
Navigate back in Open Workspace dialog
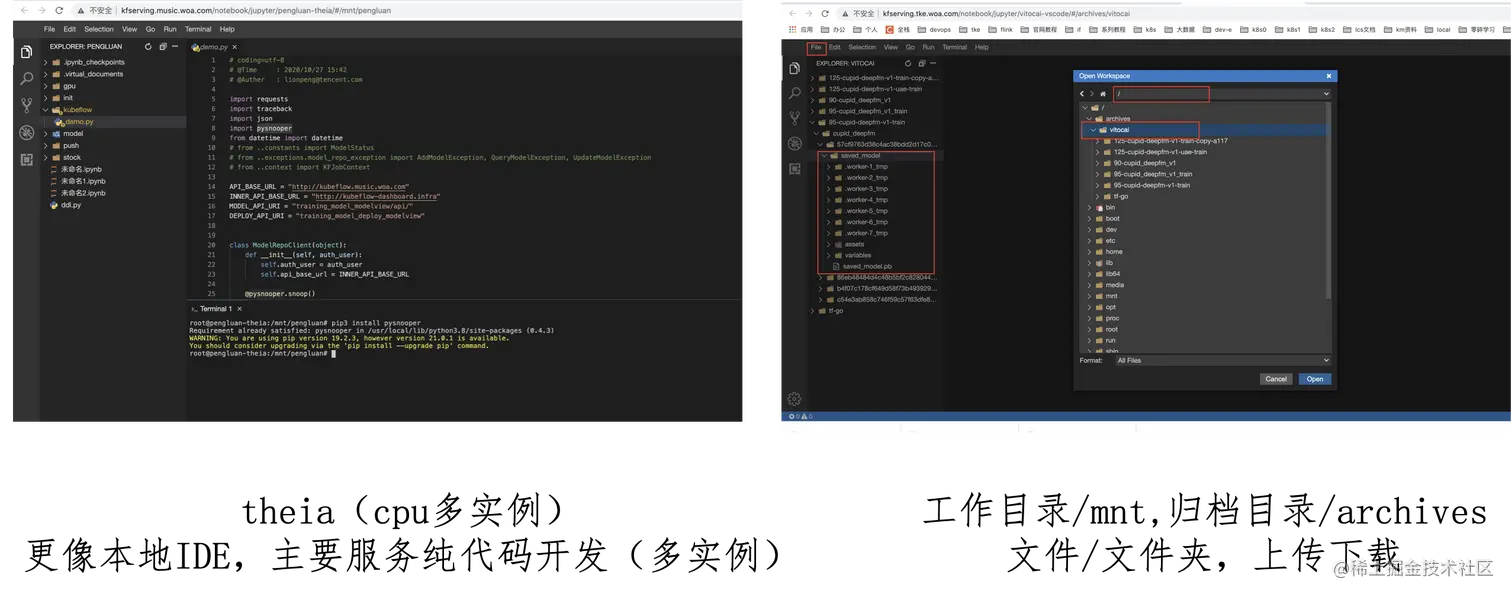pyautogui.click(x=1082, y=94)
